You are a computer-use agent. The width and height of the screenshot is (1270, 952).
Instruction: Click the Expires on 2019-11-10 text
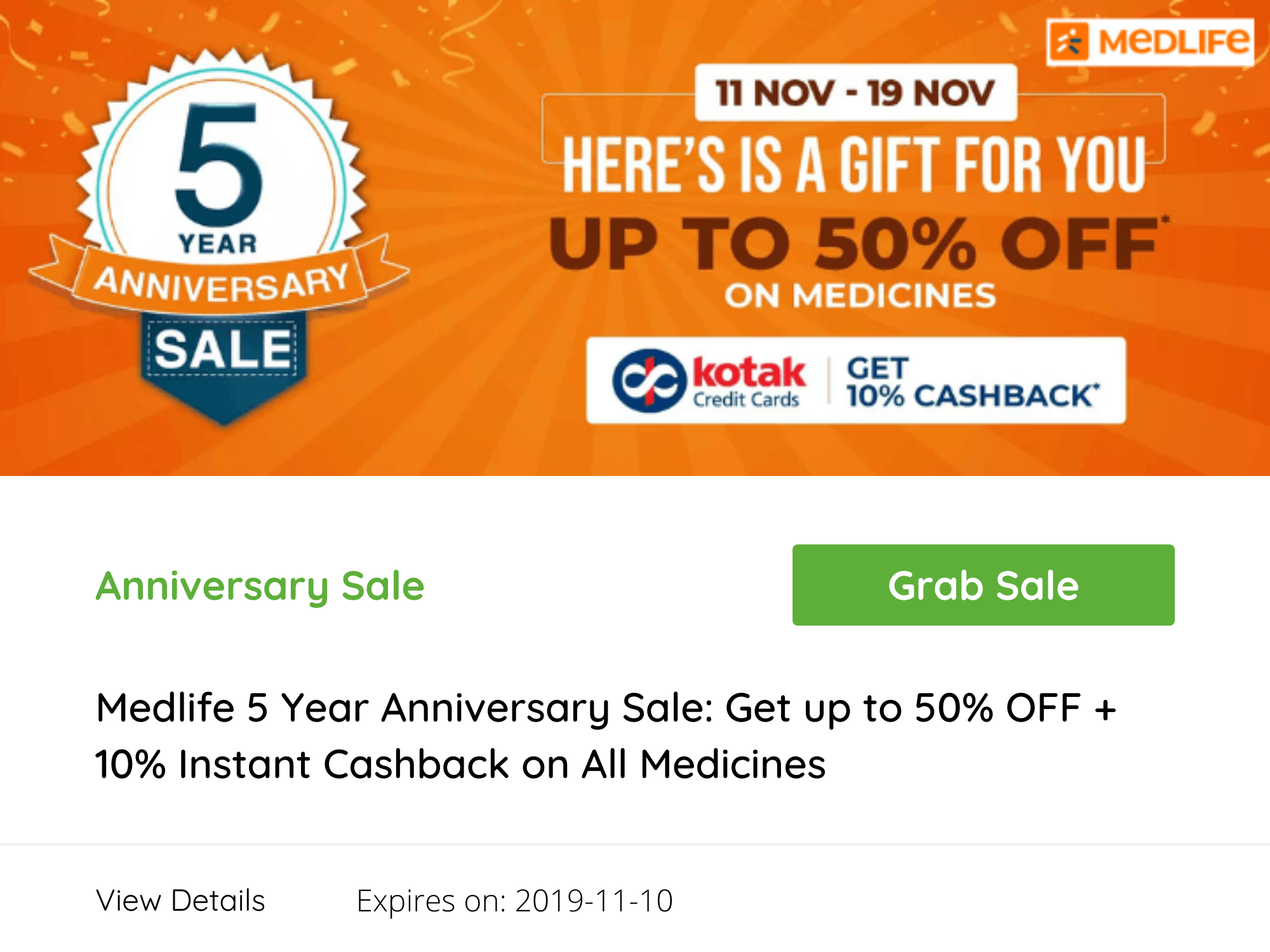click(514, 901)
